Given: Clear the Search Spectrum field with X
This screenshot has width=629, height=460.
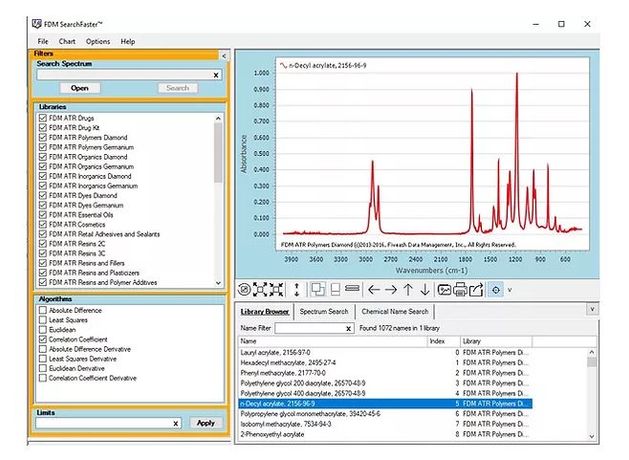Looking at the screenshot, I should tap(216, 75).
